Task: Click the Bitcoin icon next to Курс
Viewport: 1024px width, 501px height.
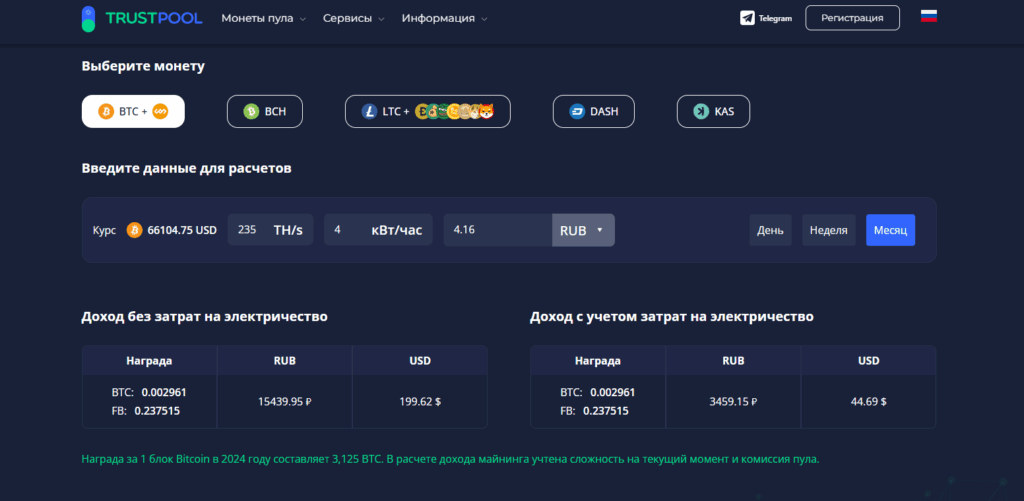Action: click(135, 230)
